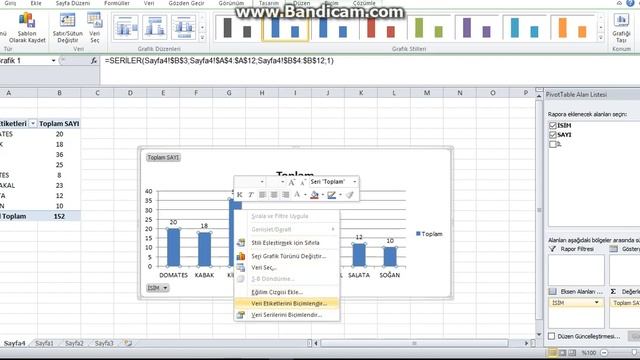
Task: Click decrease font size icon
Action: (302, 182)
